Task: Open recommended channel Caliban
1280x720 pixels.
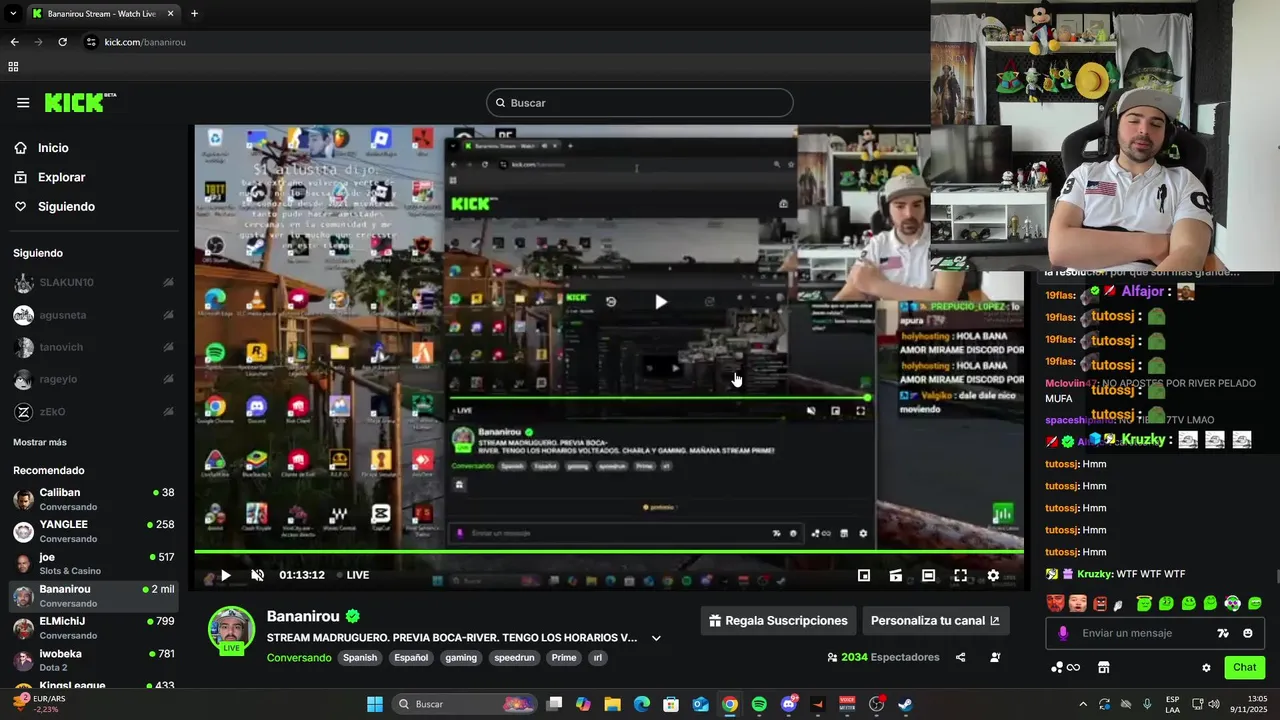Action: pyautogui.click(x=94, y=499)
